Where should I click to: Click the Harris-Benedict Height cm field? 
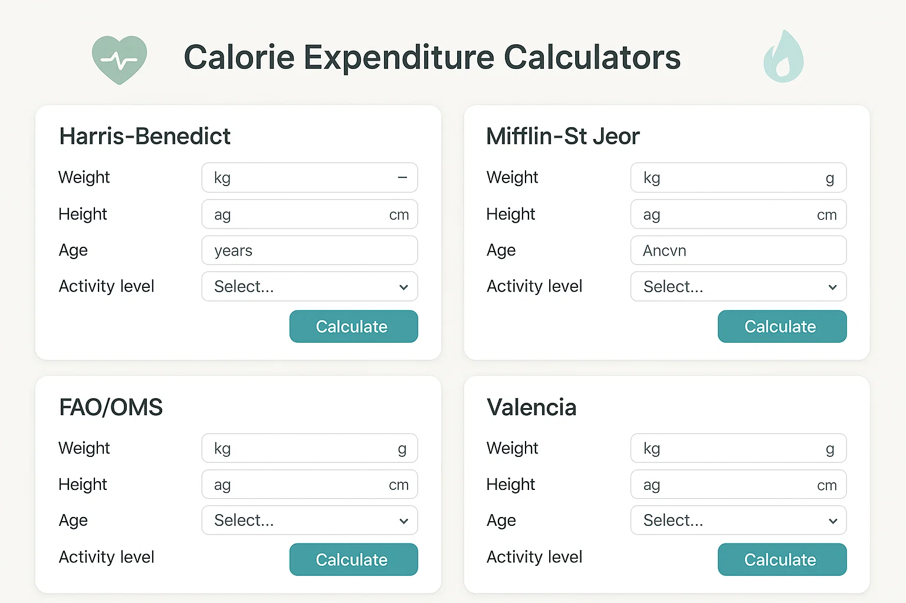309,214
